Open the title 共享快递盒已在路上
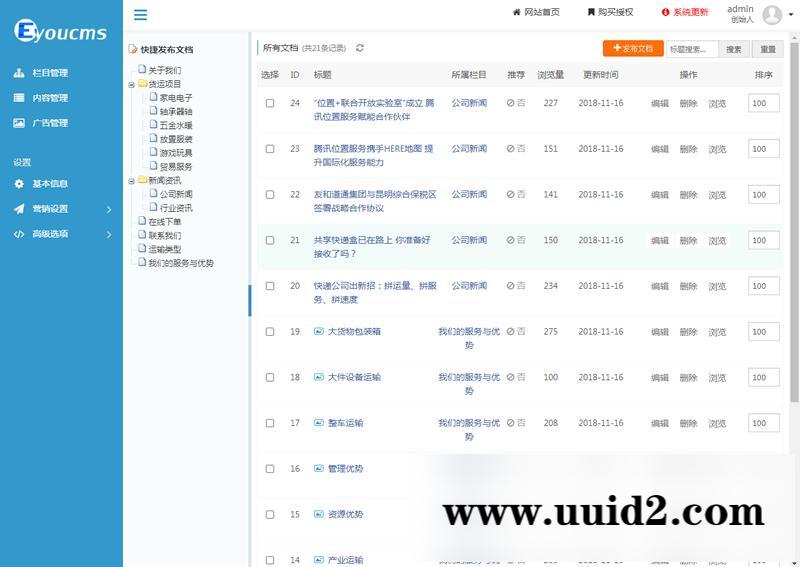The width and height of the screenshot is (800, 567). (372, 247)
